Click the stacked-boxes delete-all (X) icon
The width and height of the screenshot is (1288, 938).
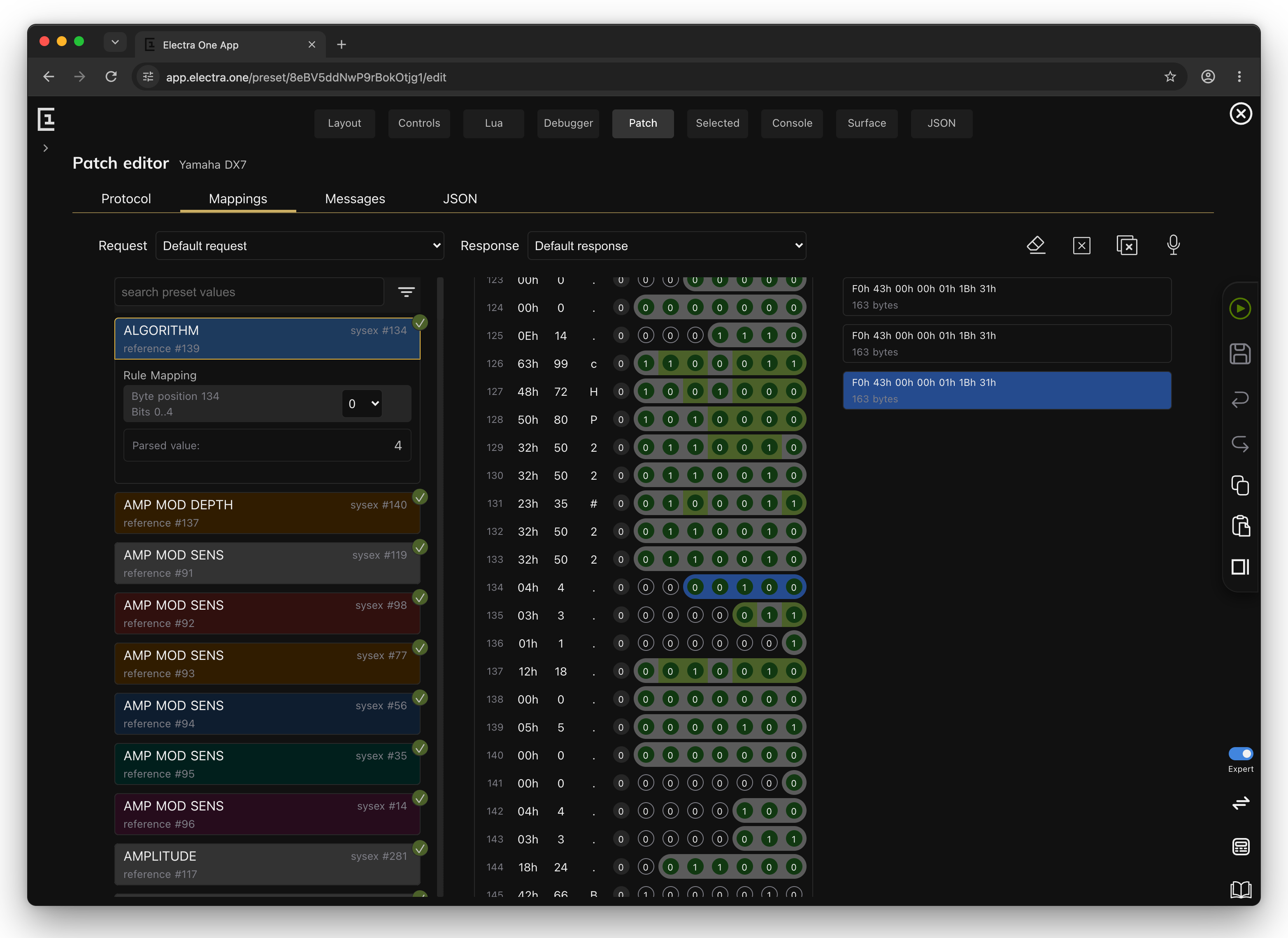coord(1127,246)
